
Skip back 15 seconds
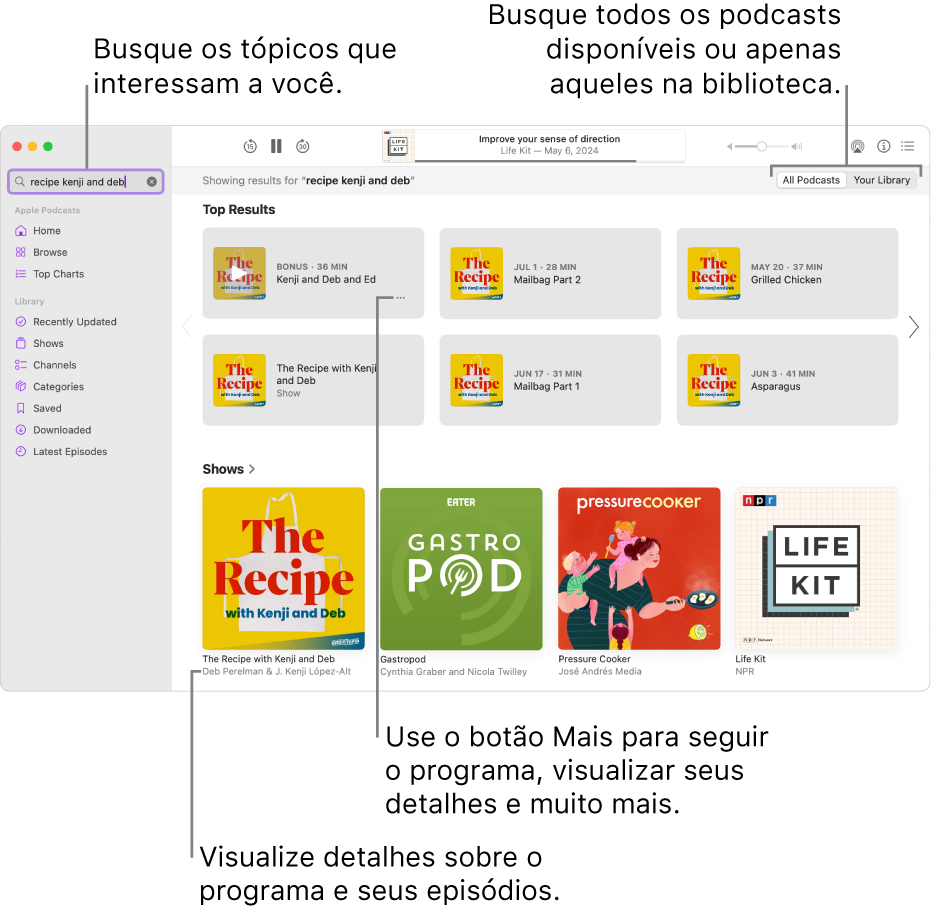point(250,146)
